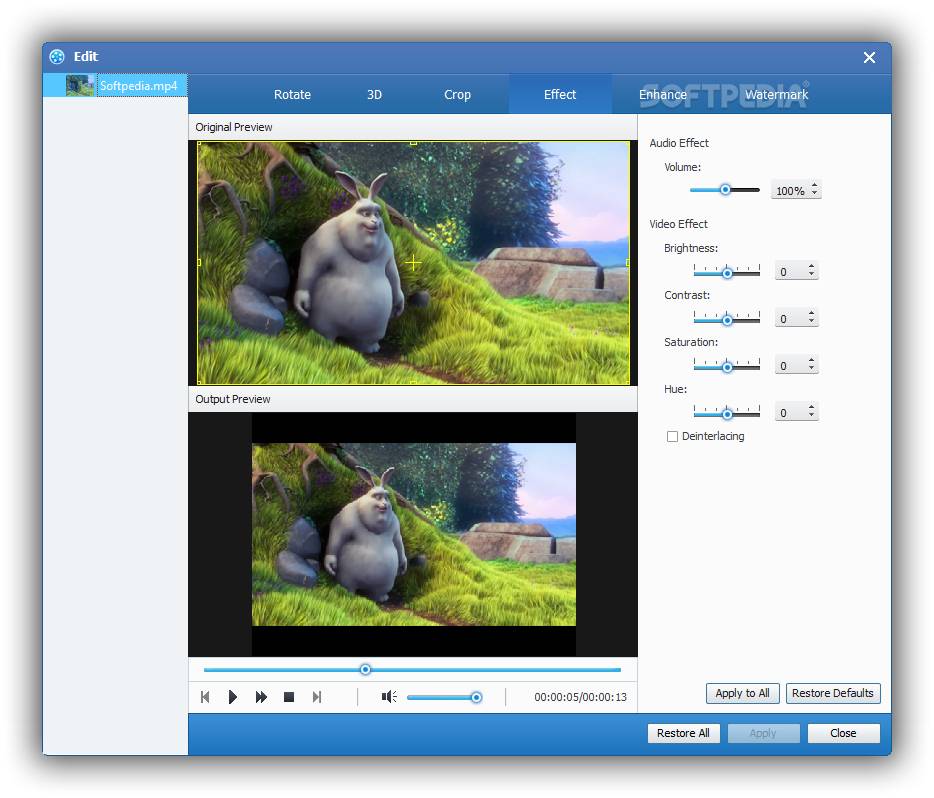
Task: Close the Edit window with X
Action: click(869, 57)
